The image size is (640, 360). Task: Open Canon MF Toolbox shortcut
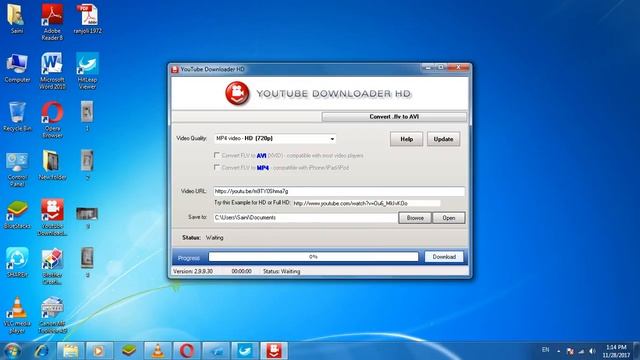click(x=52, y=315)
